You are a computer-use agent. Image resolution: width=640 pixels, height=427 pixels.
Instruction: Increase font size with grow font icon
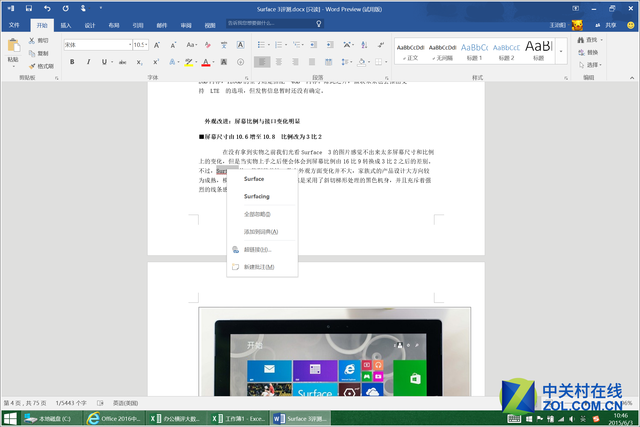157,45
